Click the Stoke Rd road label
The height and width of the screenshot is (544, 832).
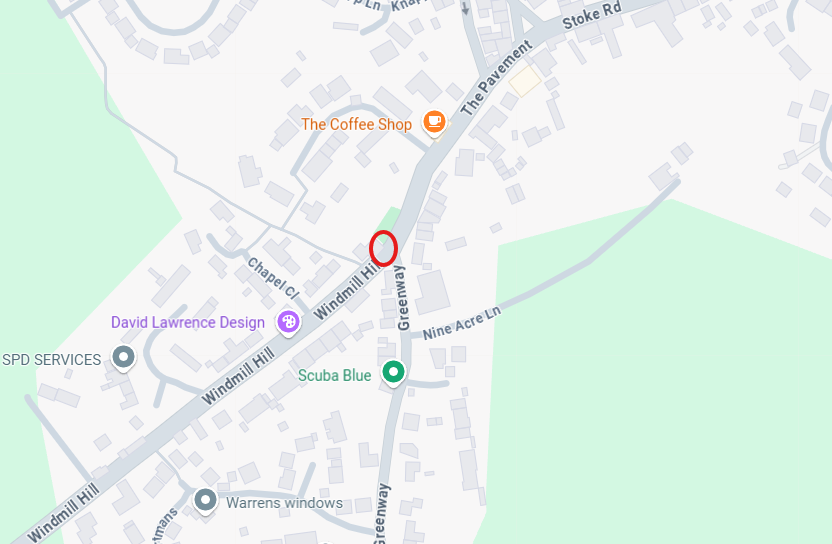pyautogui.click(x=592, y=15)
